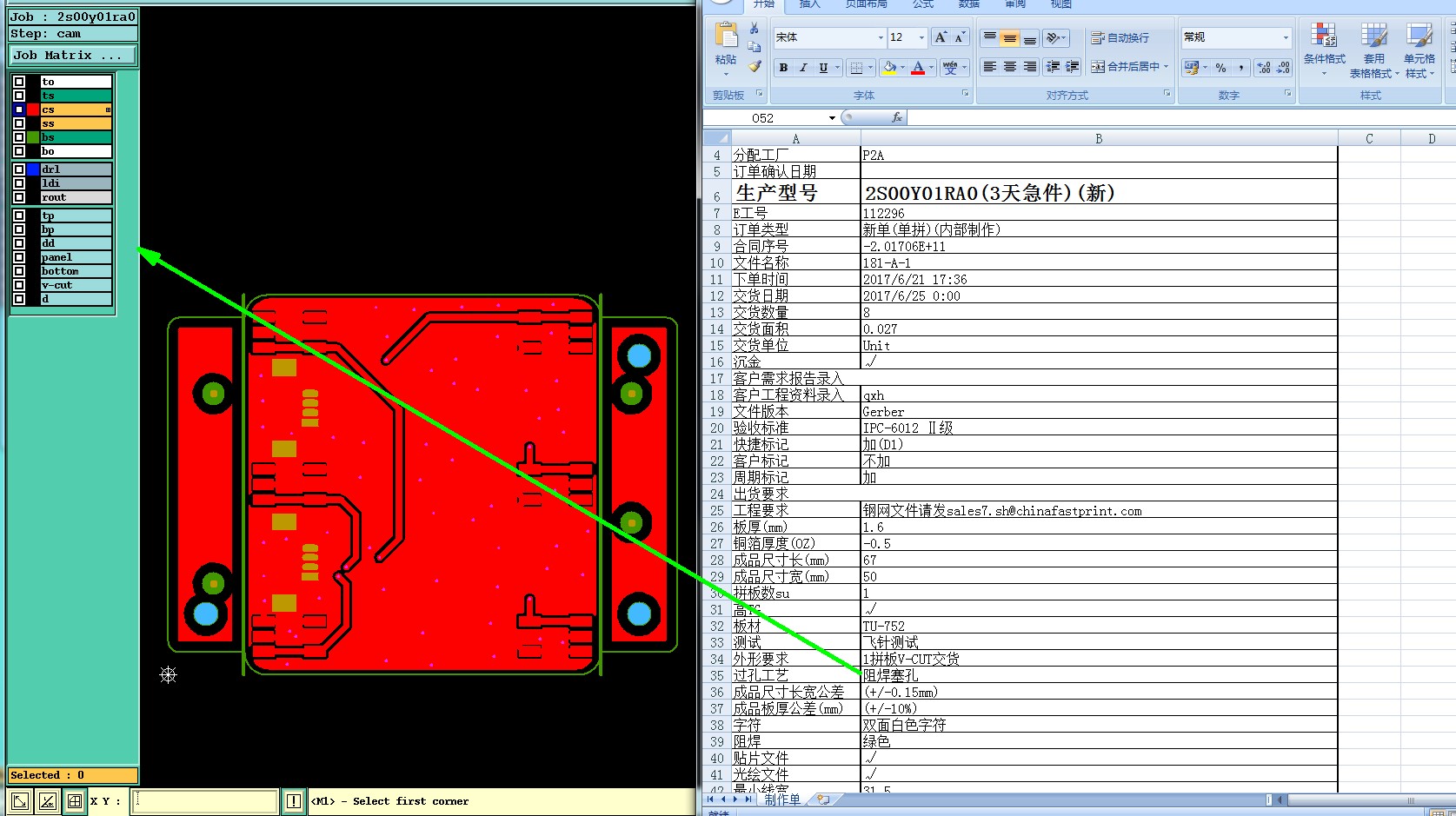This screenshot has width=1456, height=816.
Task: Click the Decrease Decimal icon
Action: (1284, 67)
